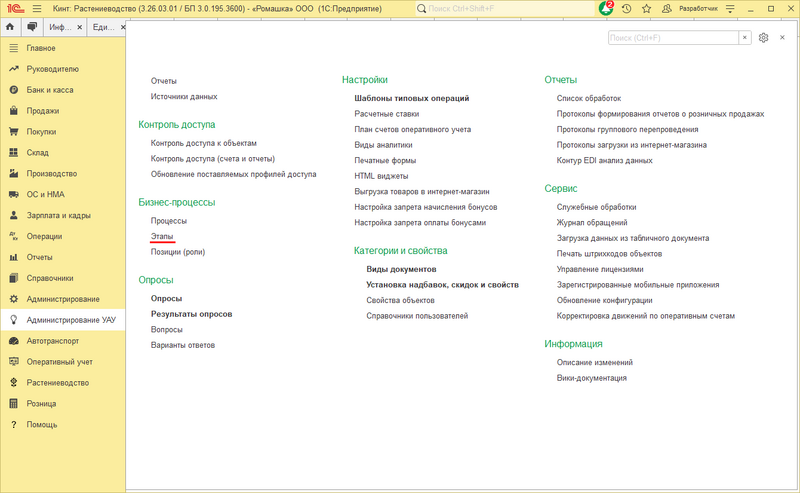Open the service settings lines icon

point(730,9)
